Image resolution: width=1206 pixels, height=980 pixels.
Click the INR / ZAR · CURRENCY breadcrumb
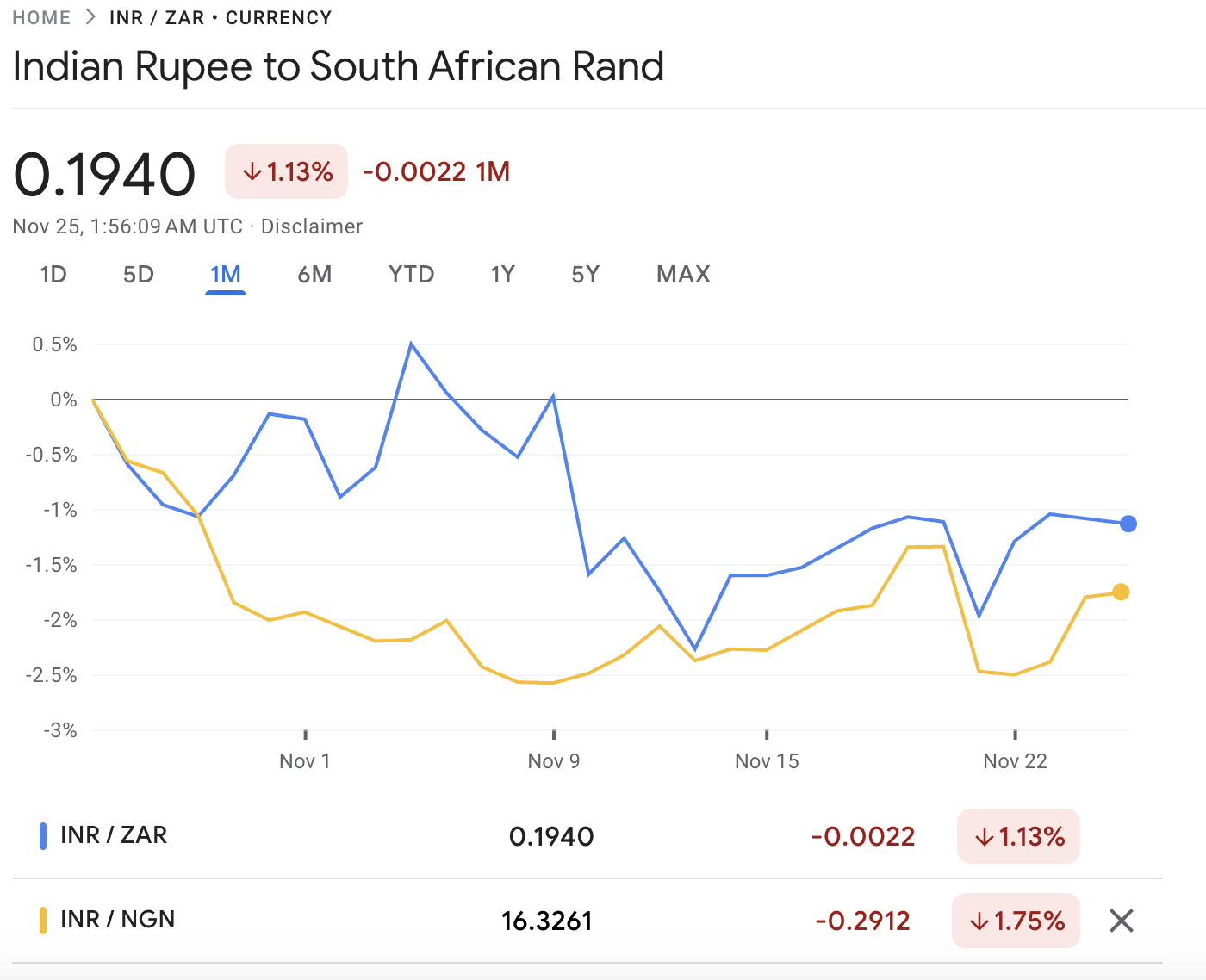[221, 16]
